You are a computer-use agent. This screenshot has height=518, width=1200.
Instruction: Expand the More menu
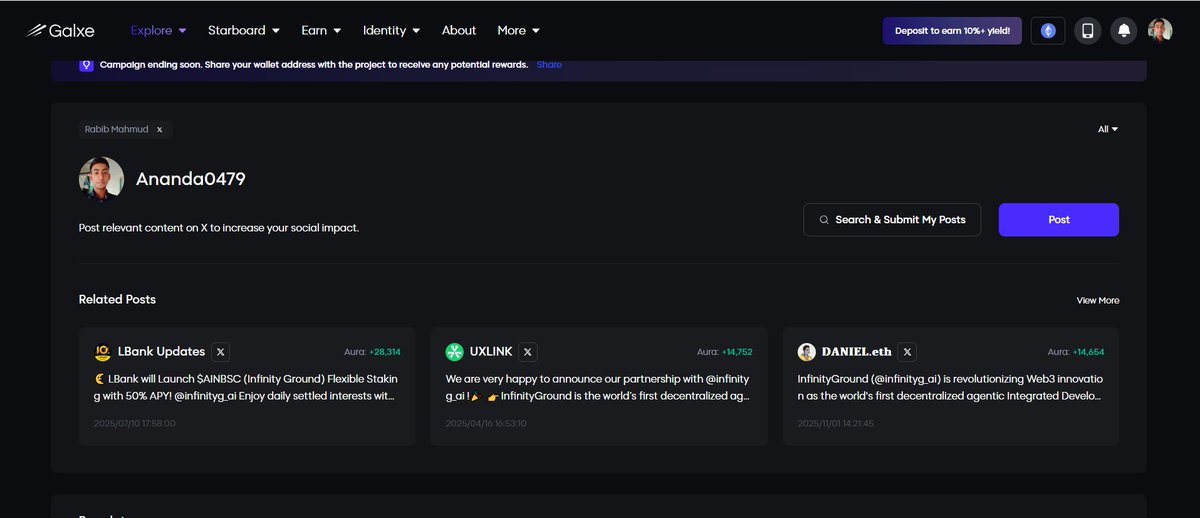[518, 31]
